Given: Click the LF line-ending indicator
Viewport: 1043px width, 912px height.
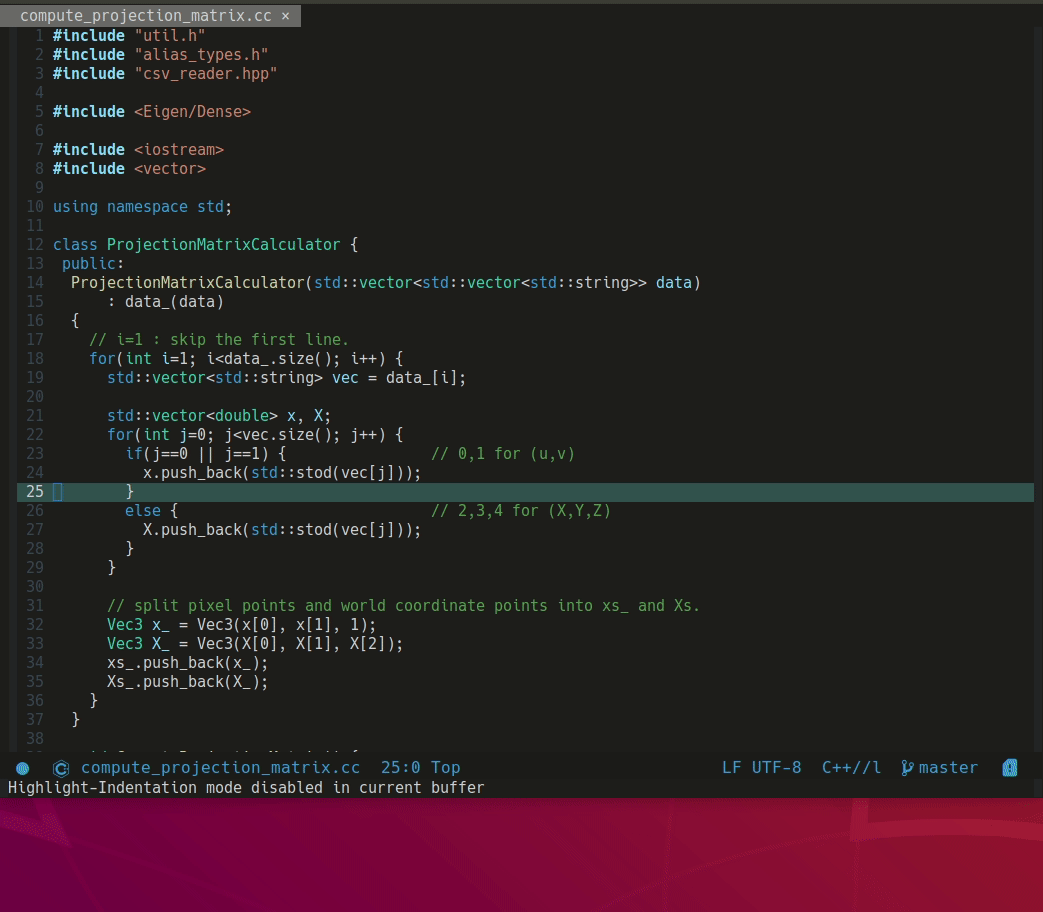Looking at the screenshot, I should tap(732, 768).
